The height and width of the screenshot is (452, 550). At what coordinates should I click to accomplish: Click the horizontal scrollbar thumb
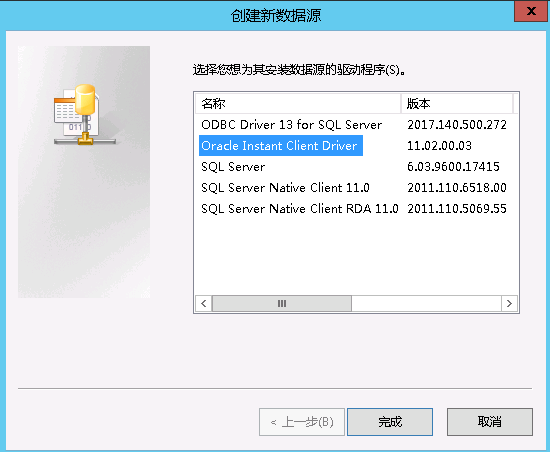coord(282,303)
